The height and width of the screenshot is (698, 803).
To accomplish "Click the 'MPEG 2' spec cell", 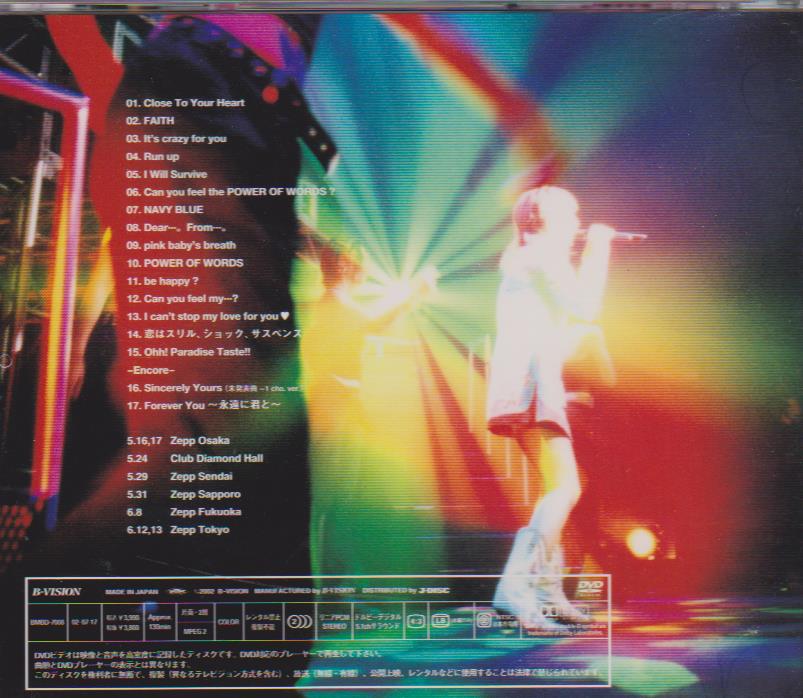I will coord(195,631).
